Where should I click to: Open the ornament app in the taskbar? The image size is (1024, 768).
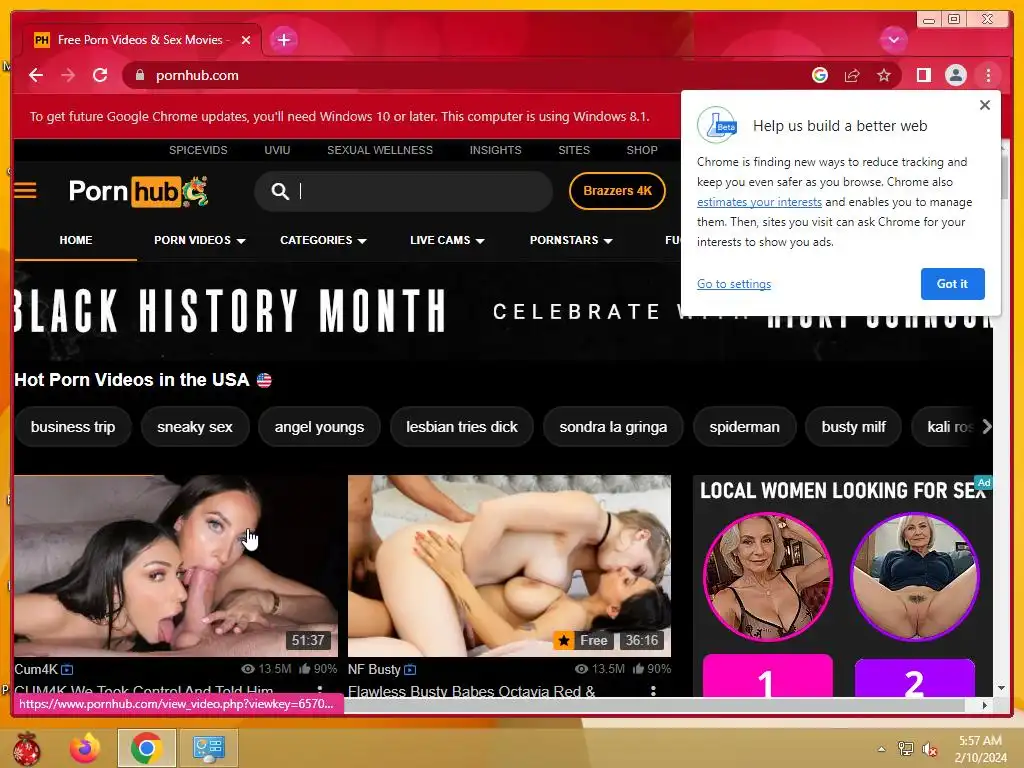coord(27,748)
